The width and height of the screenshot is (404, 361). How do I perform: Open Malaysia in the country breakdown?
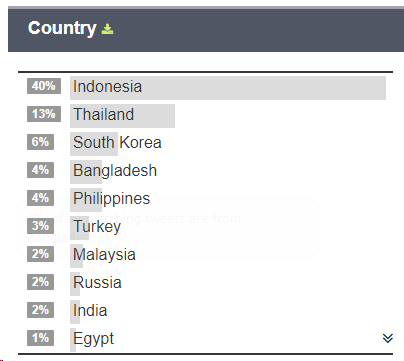104,255
